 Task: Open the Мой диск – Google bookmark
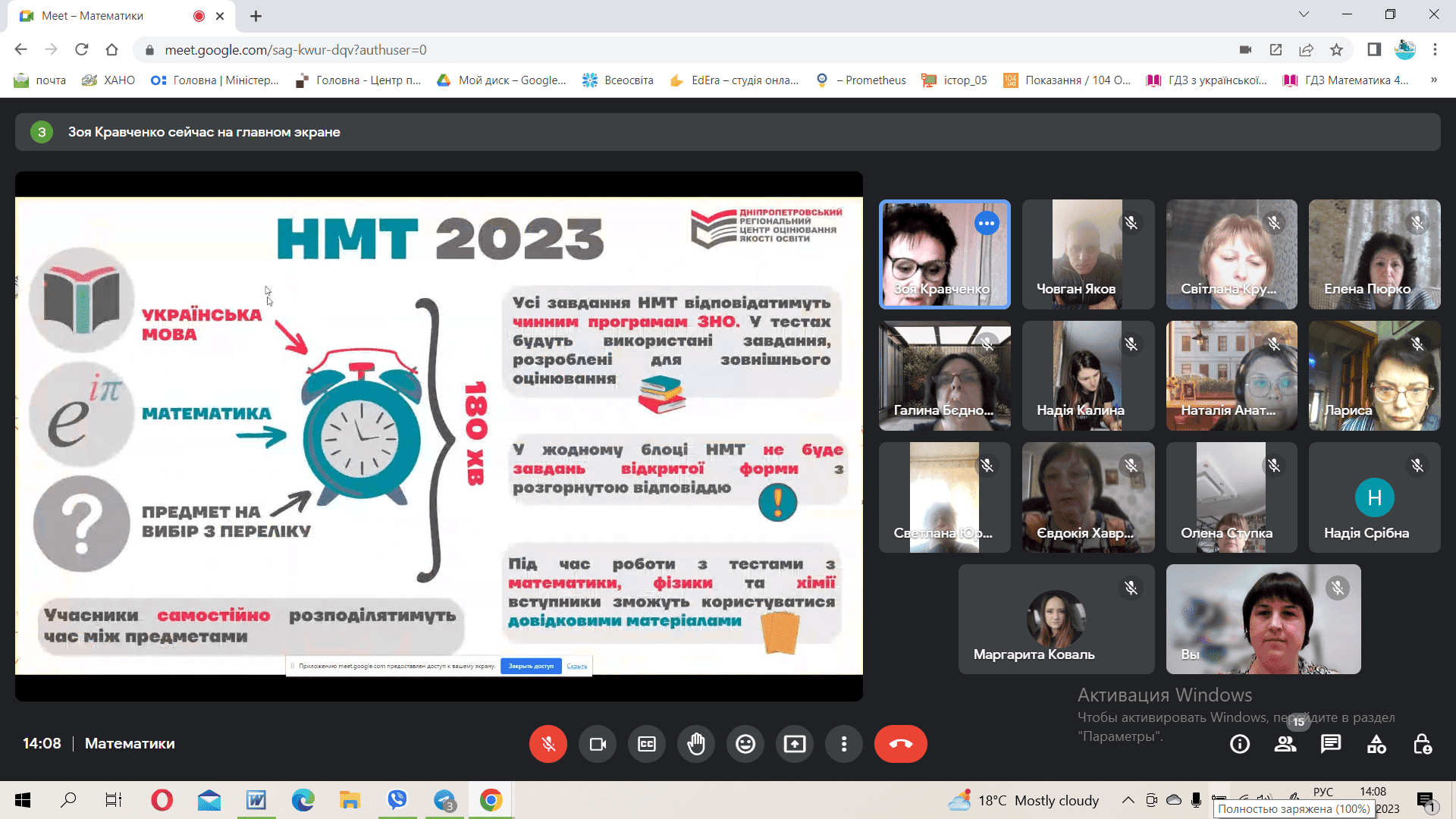pyautogui.click(x=501, y=80)
